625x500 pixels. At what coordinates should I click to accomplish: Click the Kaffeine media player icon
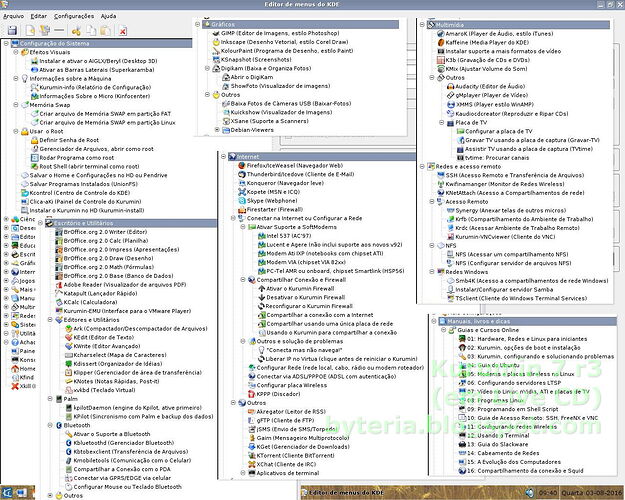tap(440, 43)
